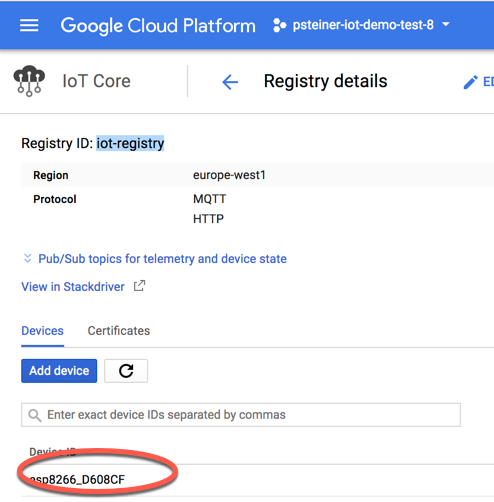Click the Google Cloud Platform logo text
The image size is (494, 502).
[158, 26]
